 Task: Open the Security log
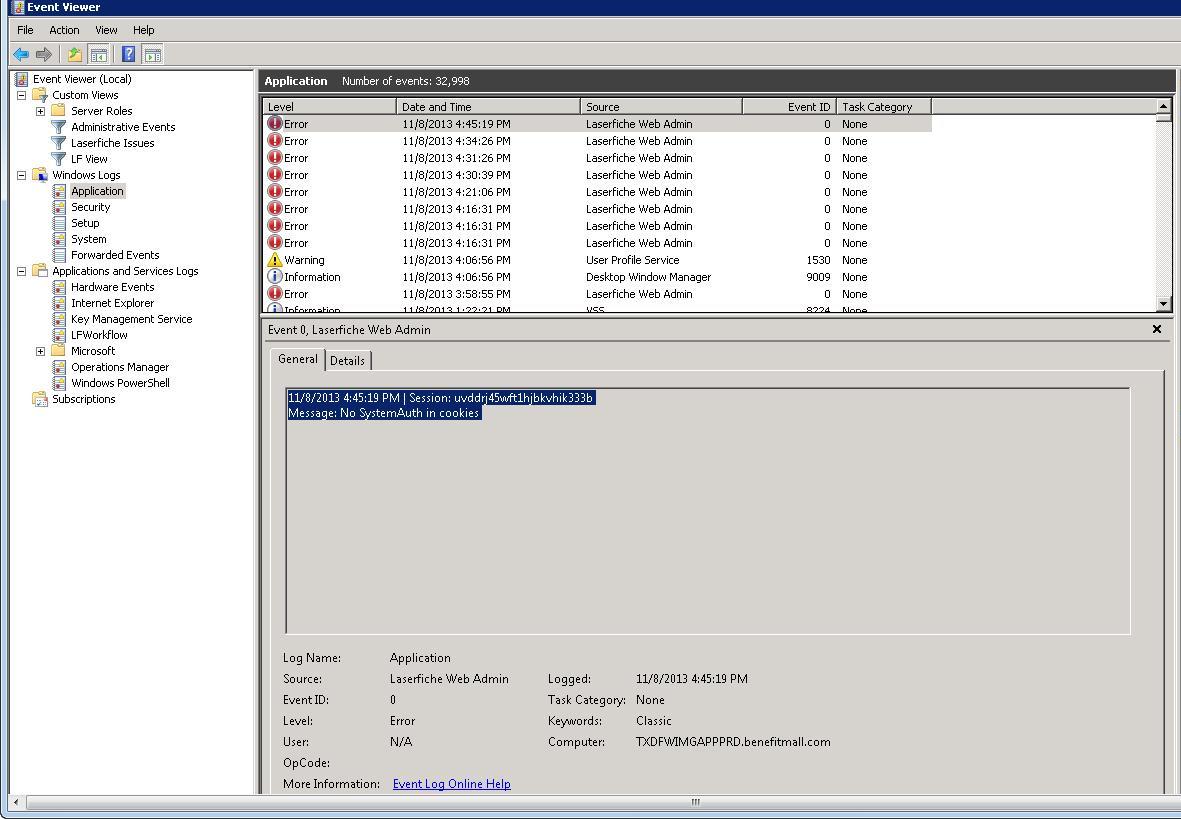[x=90, y=207]
